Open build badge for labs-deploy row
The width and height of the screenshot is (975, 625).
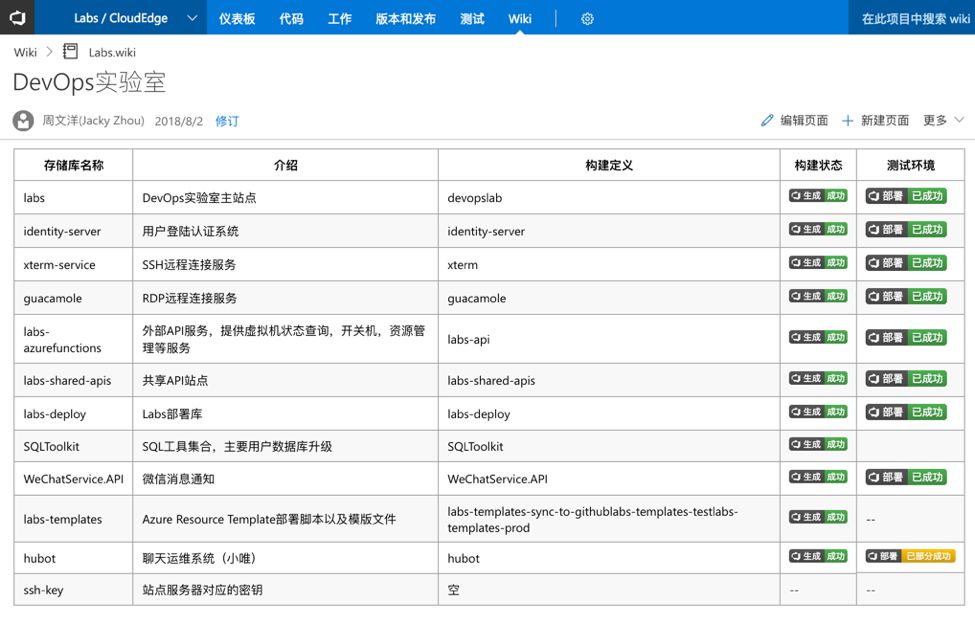818,412
